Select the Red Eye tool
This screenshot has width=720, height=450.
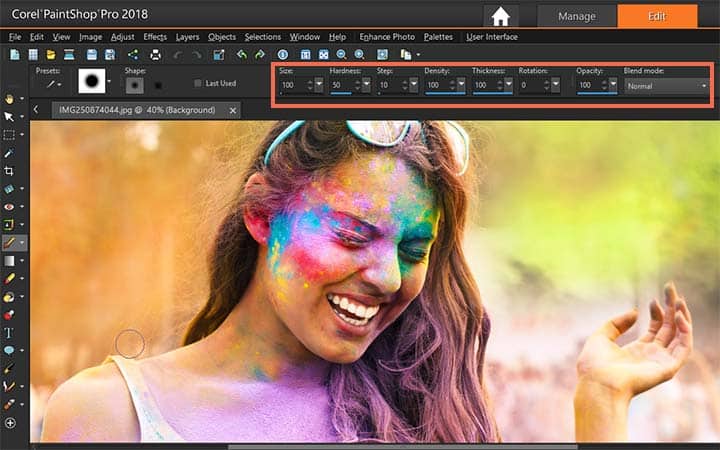click(x=9, y=207)
